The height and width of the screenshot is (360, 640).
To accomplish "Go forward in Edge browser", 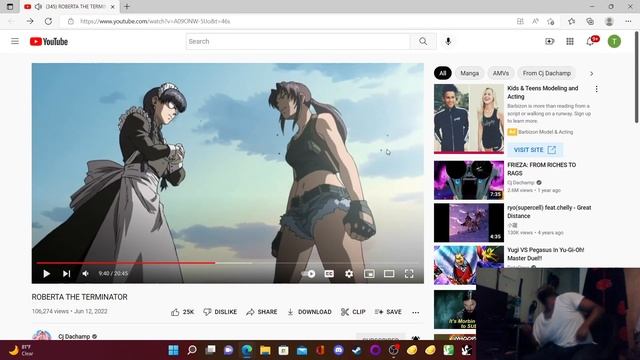I will point(30,21).
